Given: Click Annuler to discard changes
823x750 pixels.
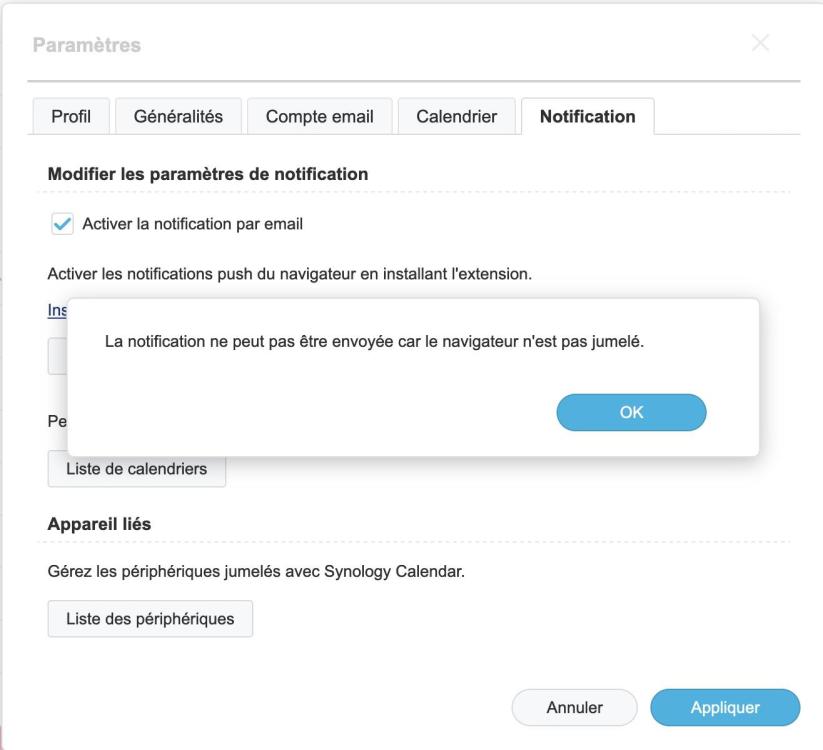Looking at the screenshot, I should [574, 708].
